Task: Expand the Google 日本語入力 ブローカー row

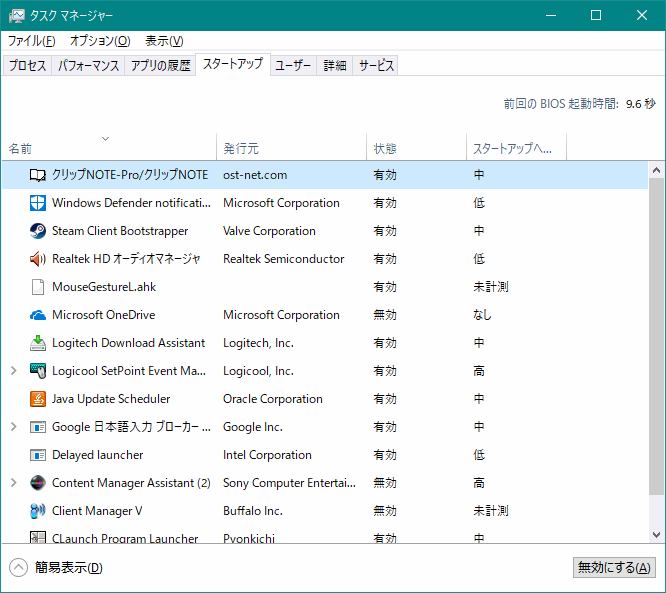Action: click(x=14, y=427)
